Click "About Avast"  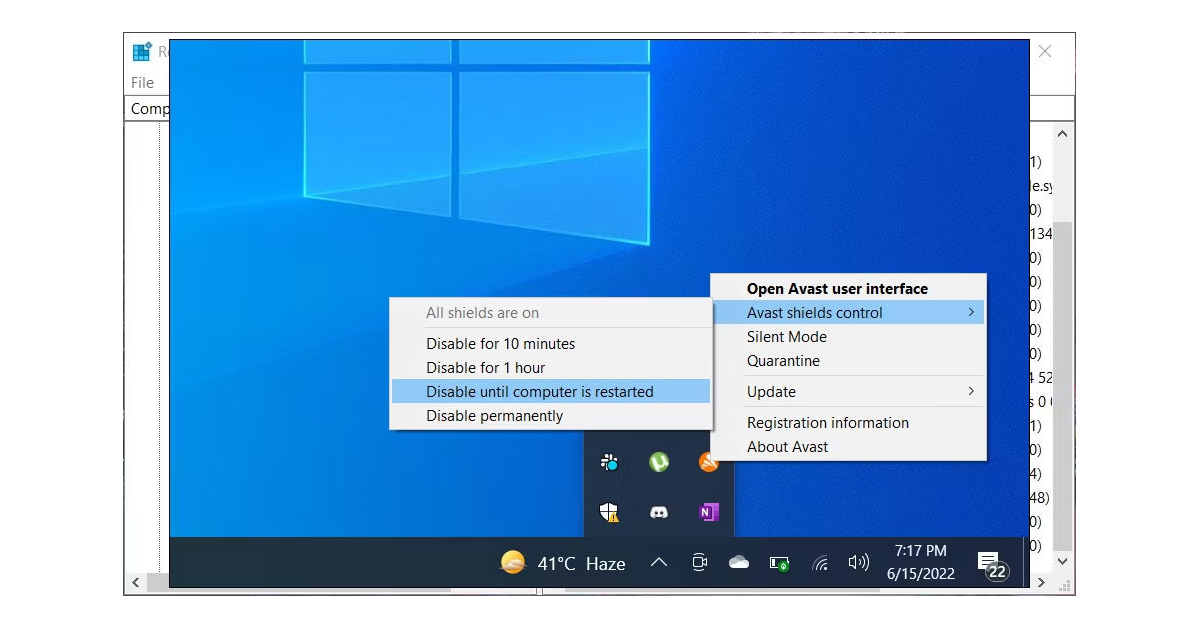787,446
